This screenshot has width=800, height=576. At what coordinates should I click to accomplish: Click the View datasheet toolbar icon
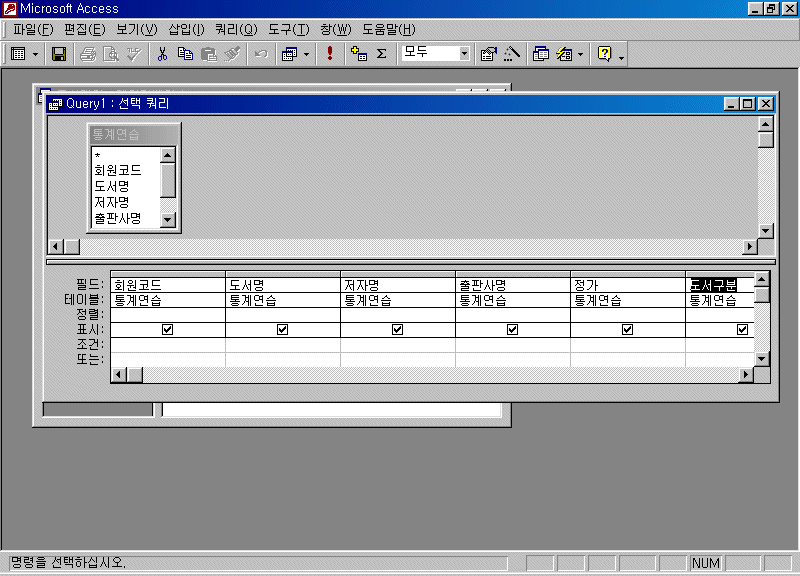click(18, 54)
